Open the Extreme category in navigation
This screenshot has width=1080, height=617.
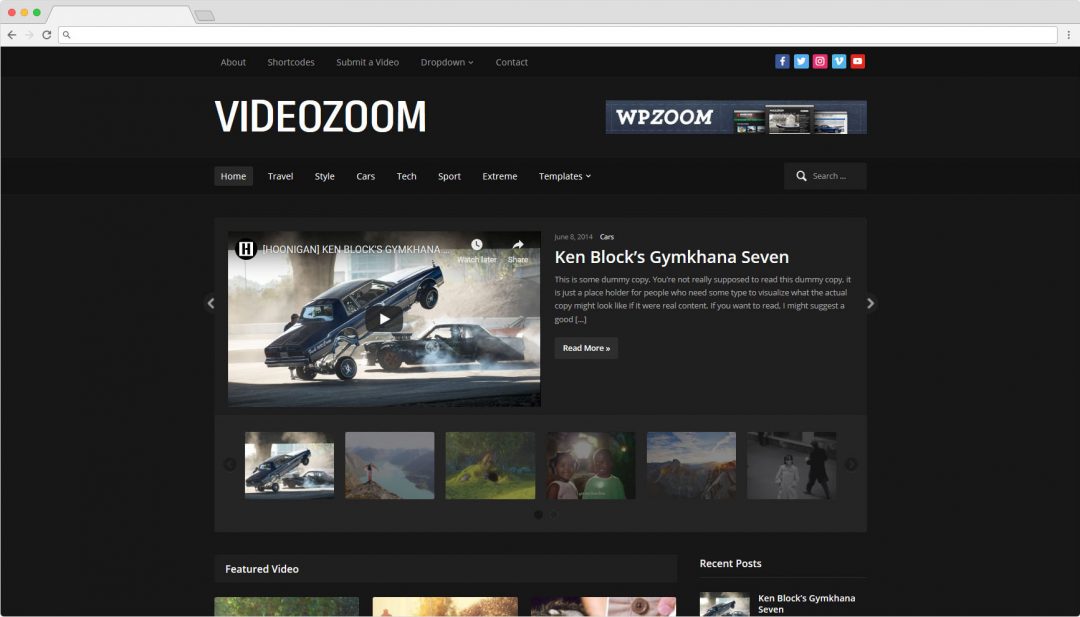[x=499, y=176]
